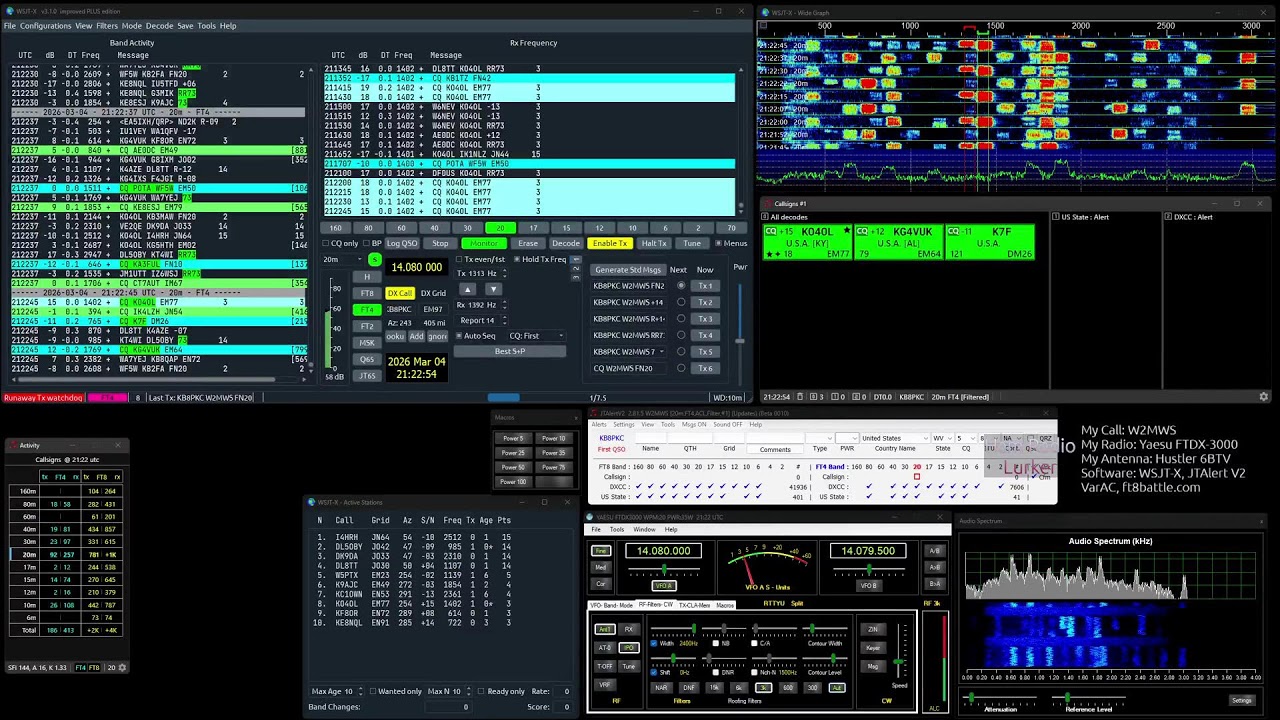Click the Best S+P button

coord(510,351)
